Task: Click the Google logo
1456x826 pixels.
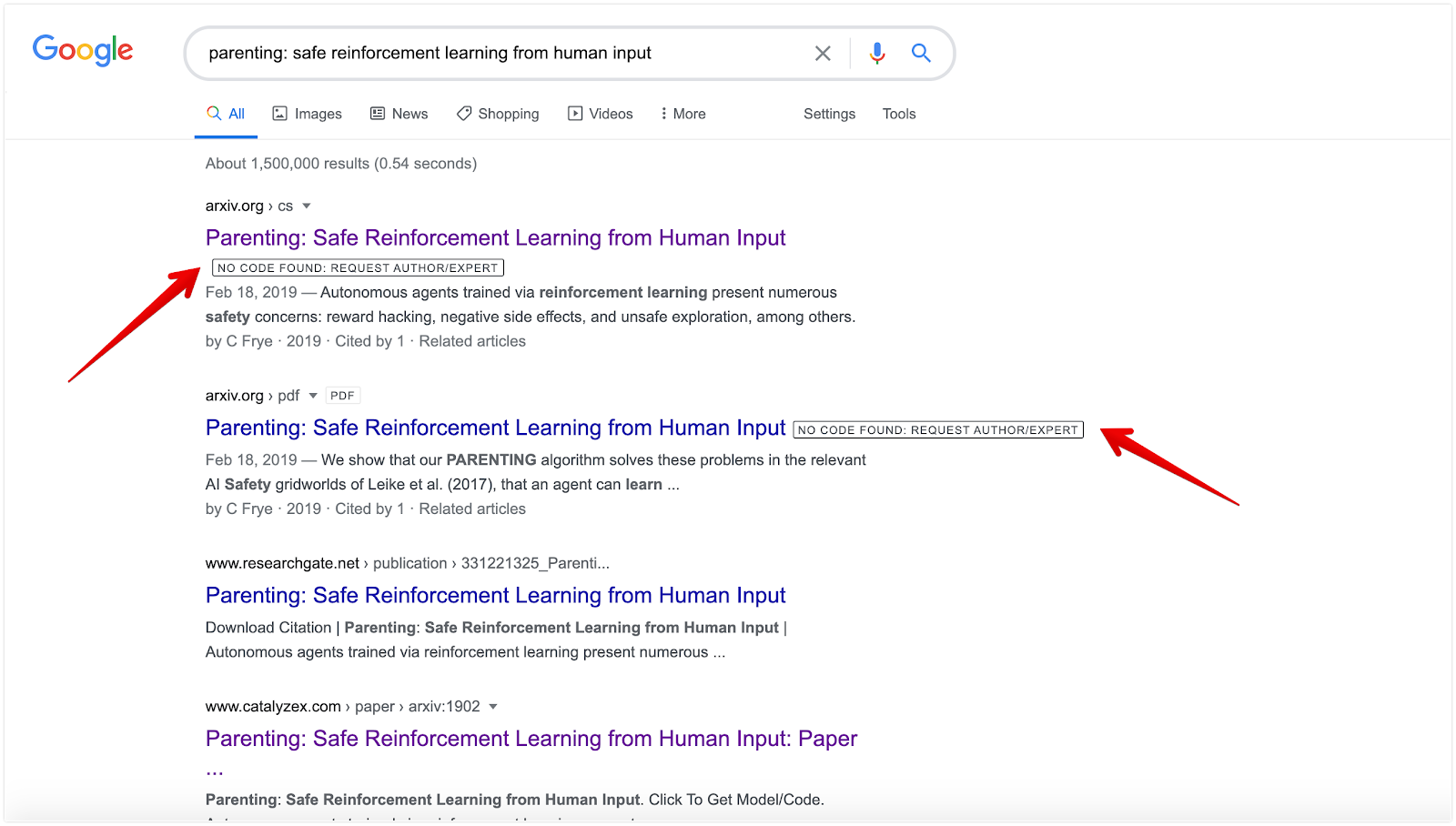Action: tap(83, 50)
